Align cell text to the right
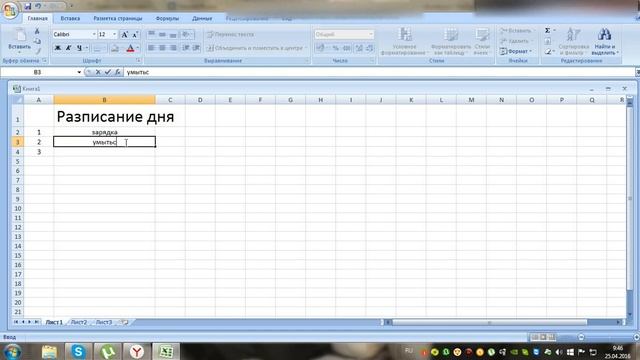This screenshot has width=640, height=360. (173, 48)
